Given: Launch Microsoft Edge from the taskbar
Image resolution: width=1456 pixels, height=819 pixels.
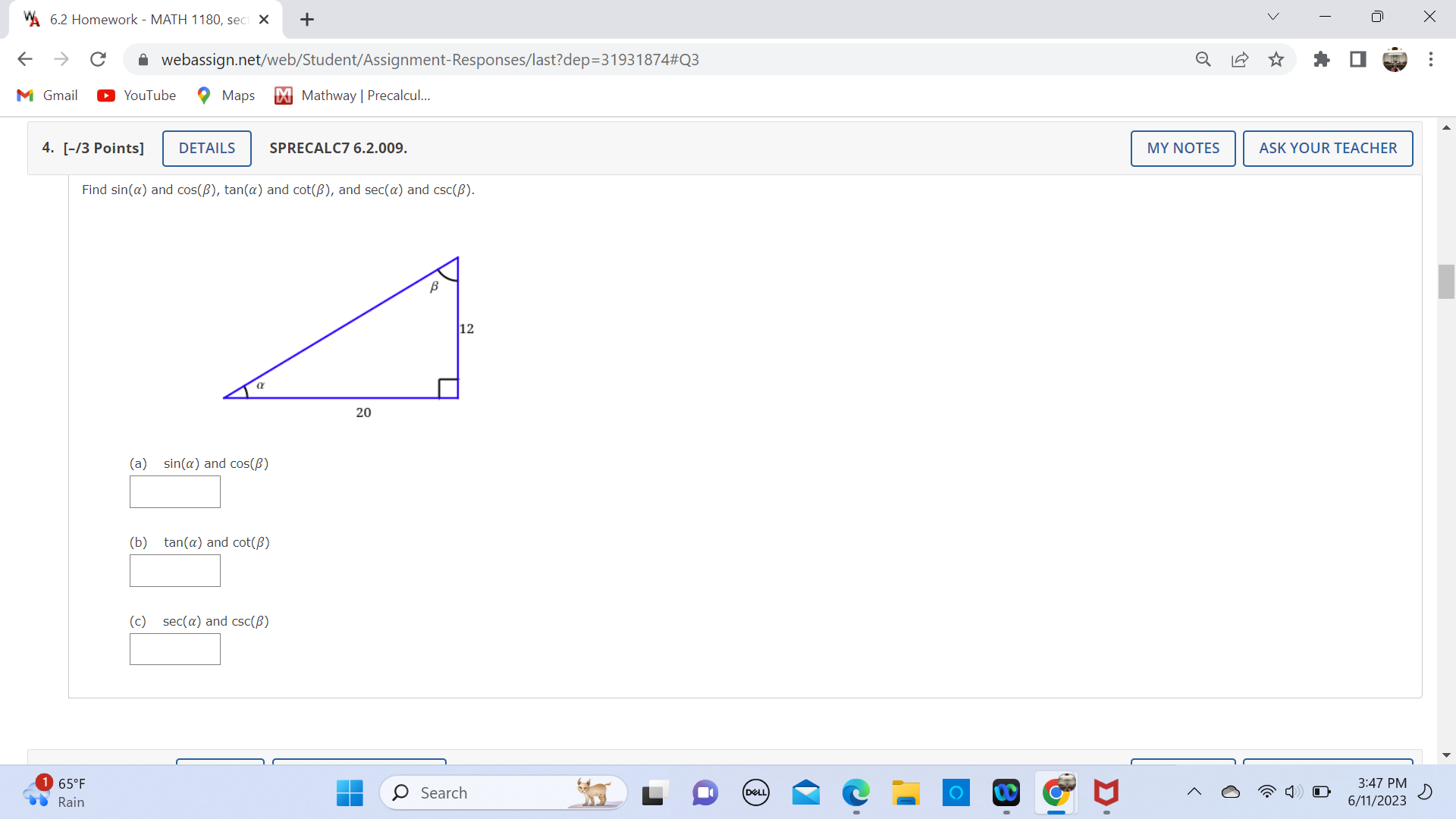Looking at the screenshot, I should pos(856,792).
